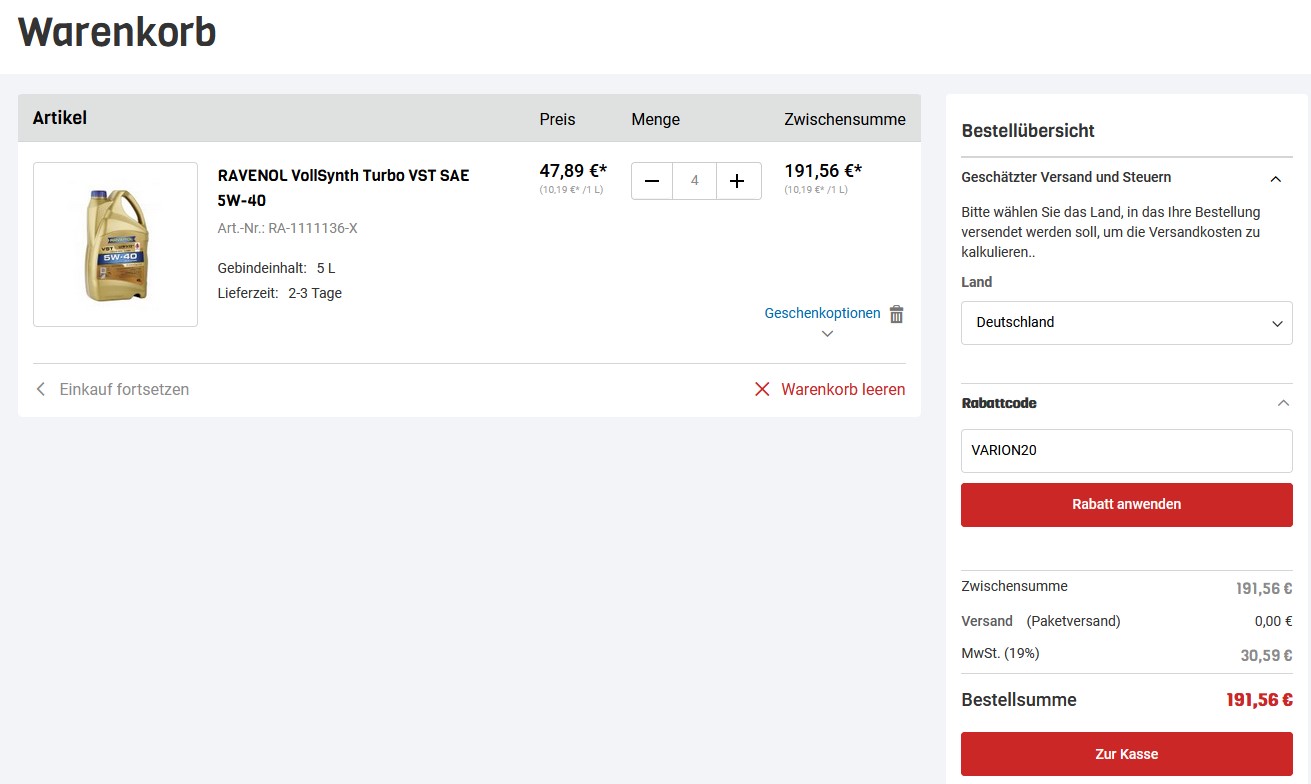This screenshot has height=784, width=1311.
Task: Increase quantity with the plus button
Action: tap(738, 181)
